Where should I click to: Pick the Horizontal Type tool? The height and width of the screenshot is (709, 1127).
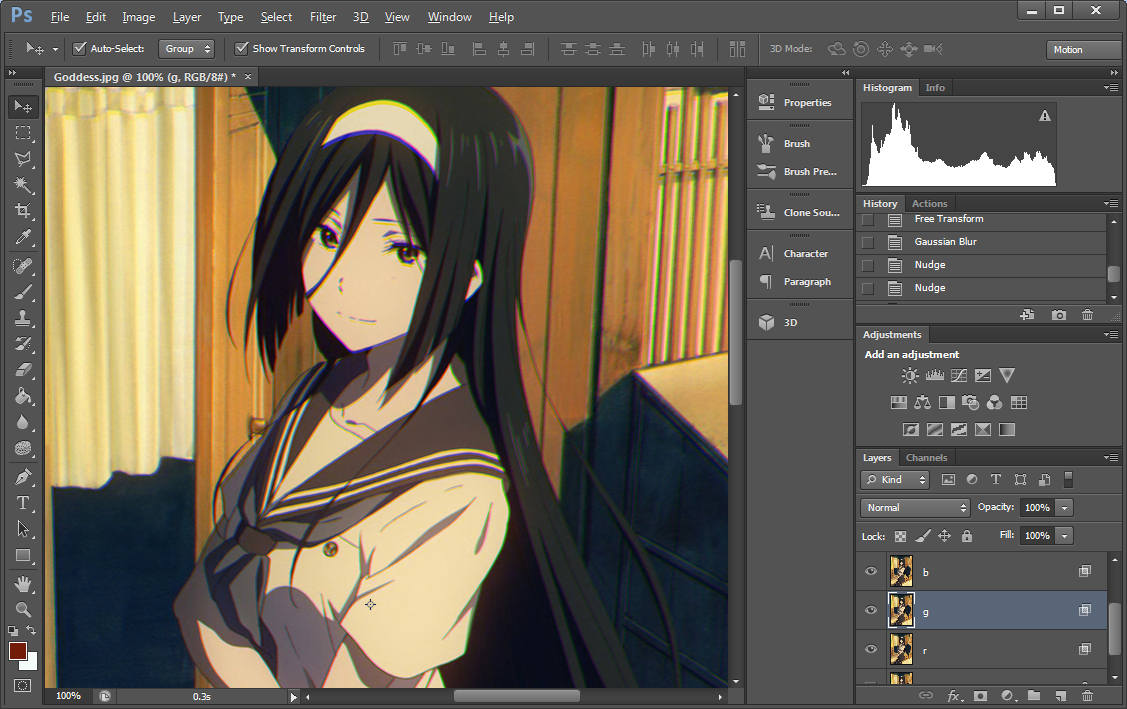[x=22, y=503]
